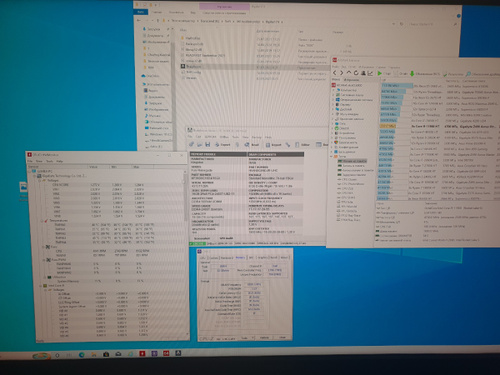Open View menu in HWMonitor
The image size is (500, 375).
39,161
